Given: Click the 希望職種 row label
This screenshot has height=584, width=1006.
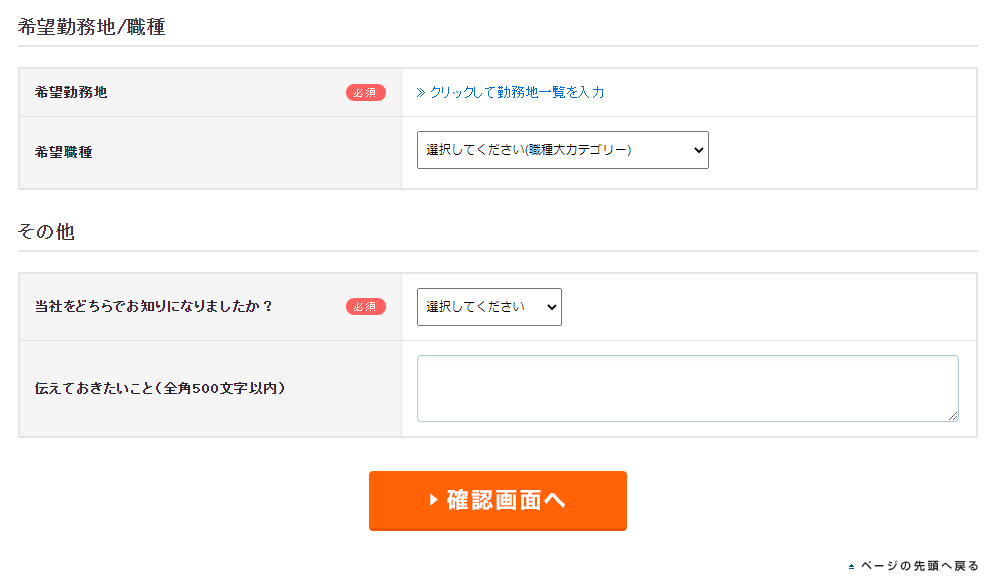Looking at the screenshot, I should tap(64, 153).
